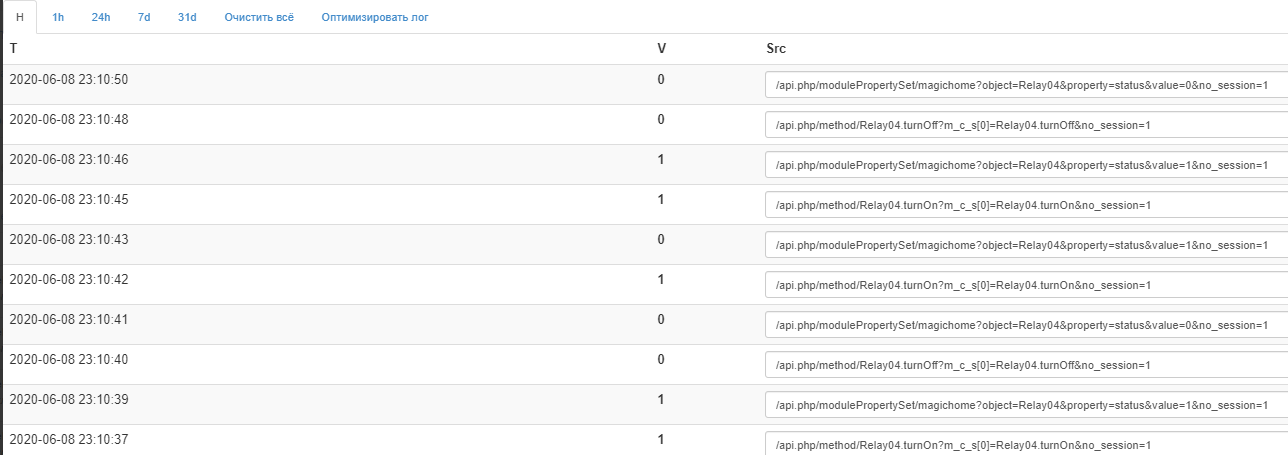The width and height of the screenshot is (1288, 455).
Task: Focus the Src field of the 23:10:50 entry
Action: point(1024,85)
